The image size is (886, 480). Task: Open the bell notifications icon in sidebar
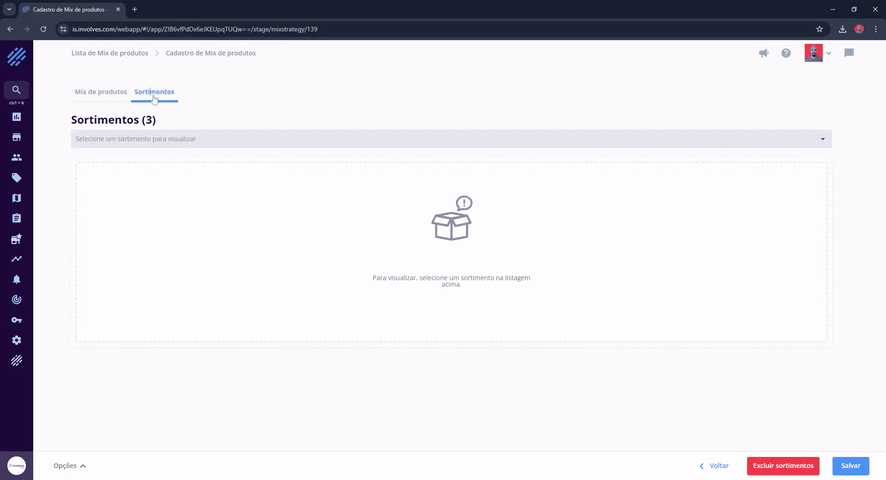(x=16, y=279)
